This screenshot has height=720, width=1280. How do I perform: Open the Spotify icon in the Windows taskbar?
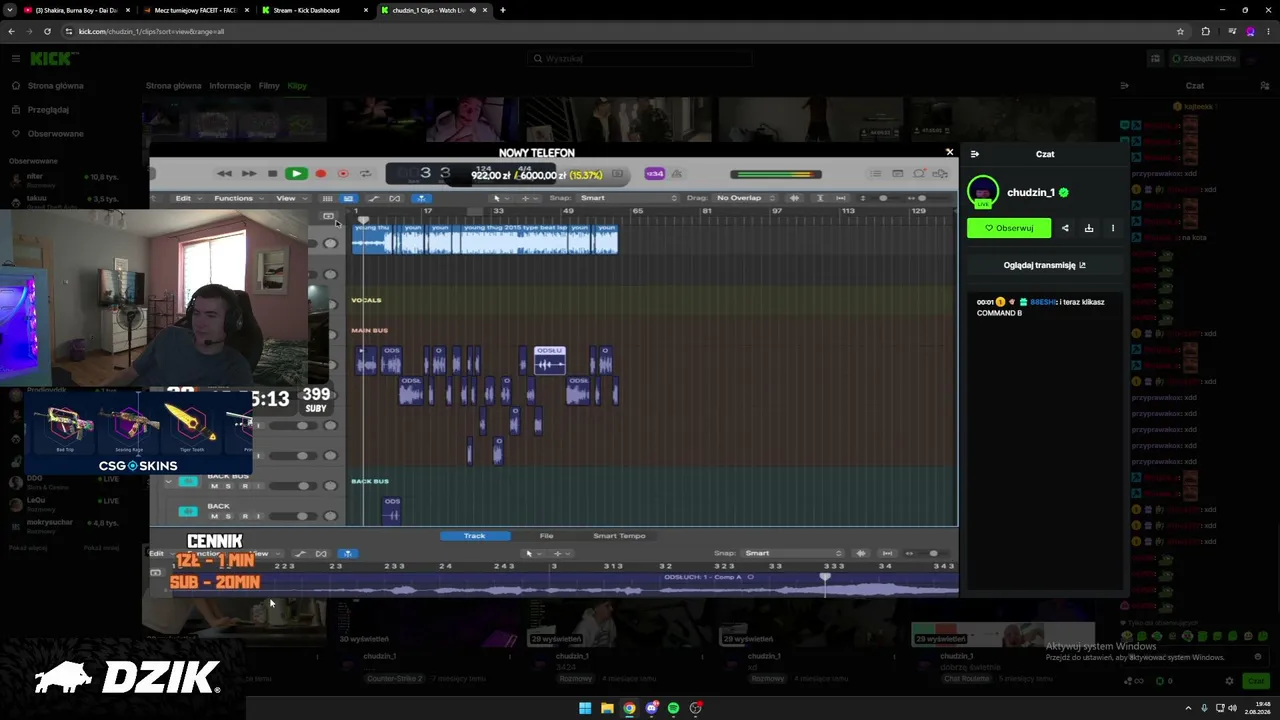tap(673, 708)
